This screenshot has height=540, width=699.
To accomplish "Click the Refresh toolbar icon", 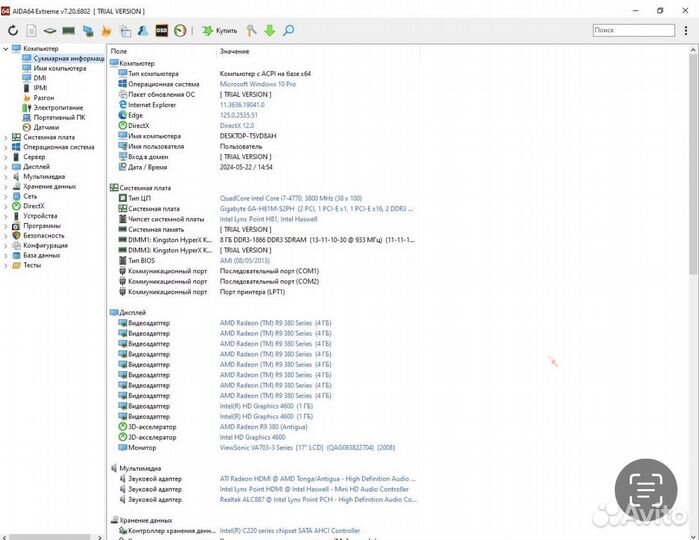I will point(13,30).
